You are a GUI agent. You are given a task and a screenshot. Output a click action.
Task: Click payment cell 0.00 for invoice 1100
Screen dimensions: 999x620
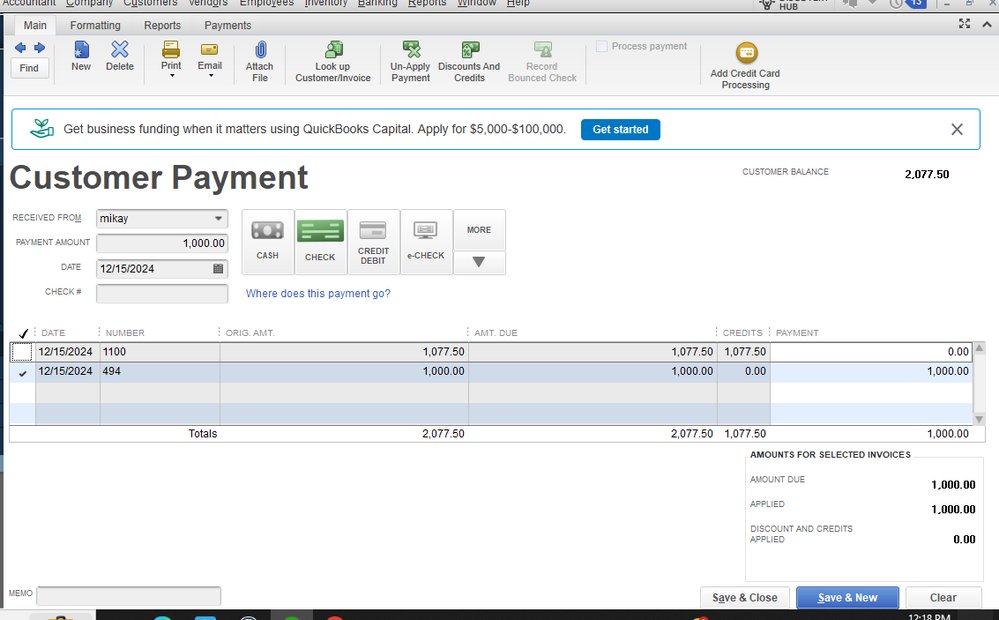click(x=871, y=352)
